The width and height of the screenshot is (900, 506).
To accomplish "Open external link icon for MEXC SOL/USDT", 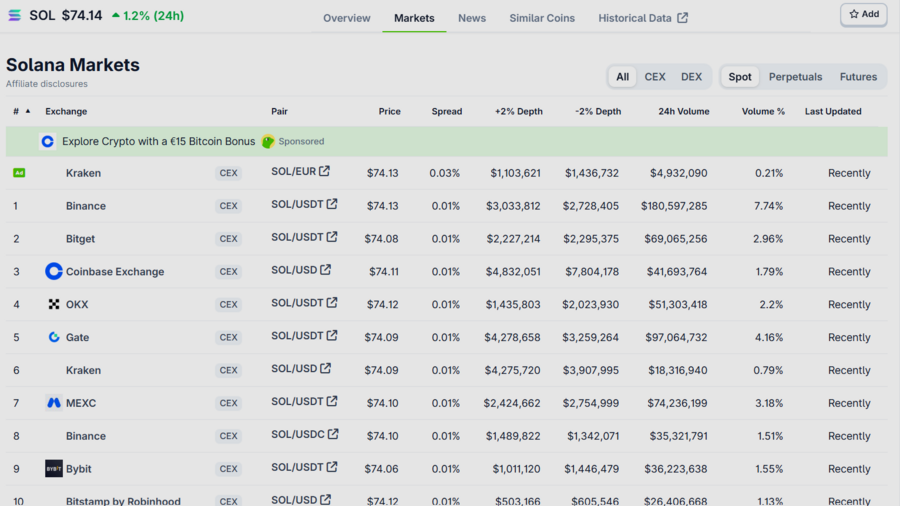I will click(x=332, y=401).
